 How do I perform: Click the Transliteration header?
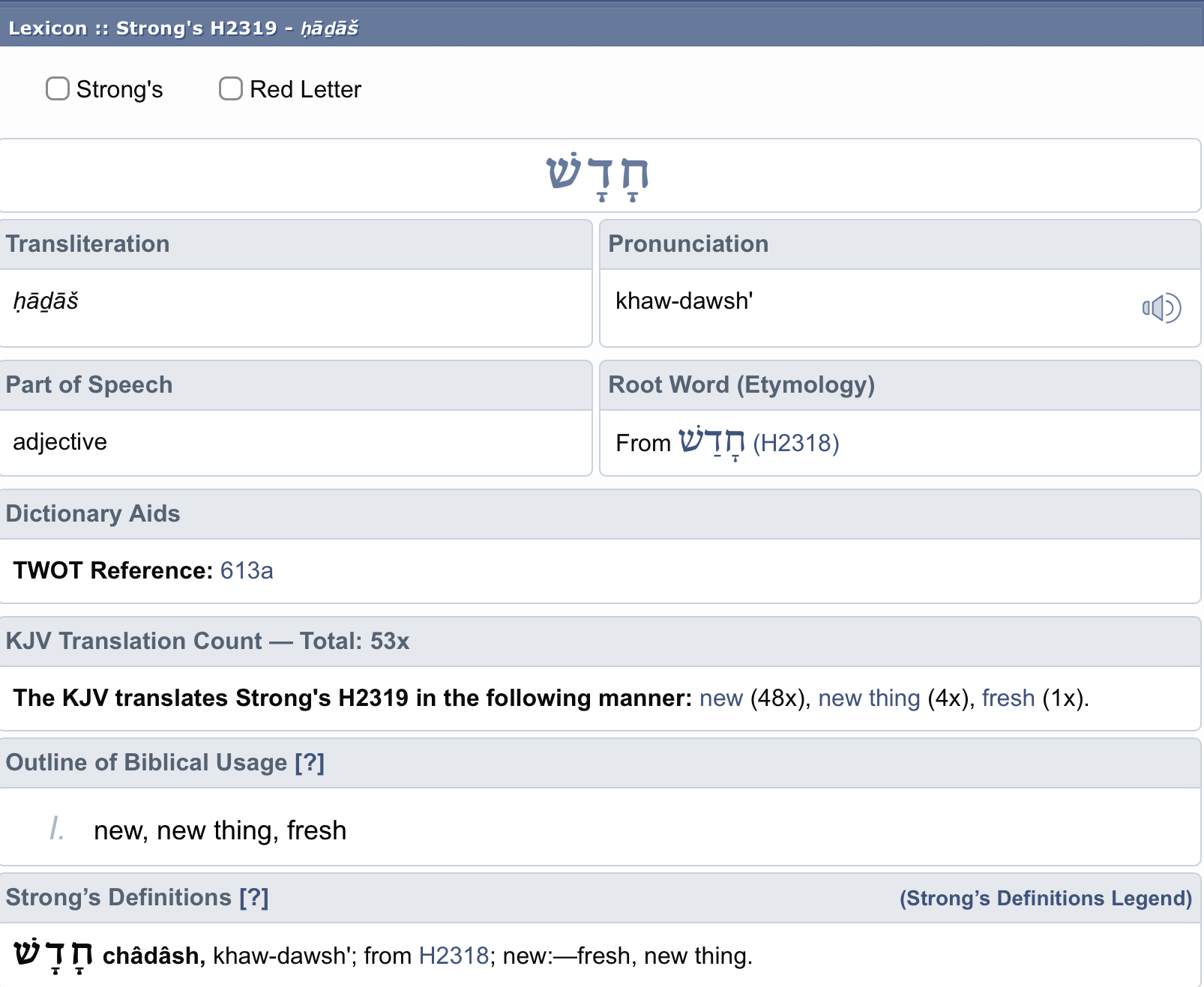pos(296,244)
